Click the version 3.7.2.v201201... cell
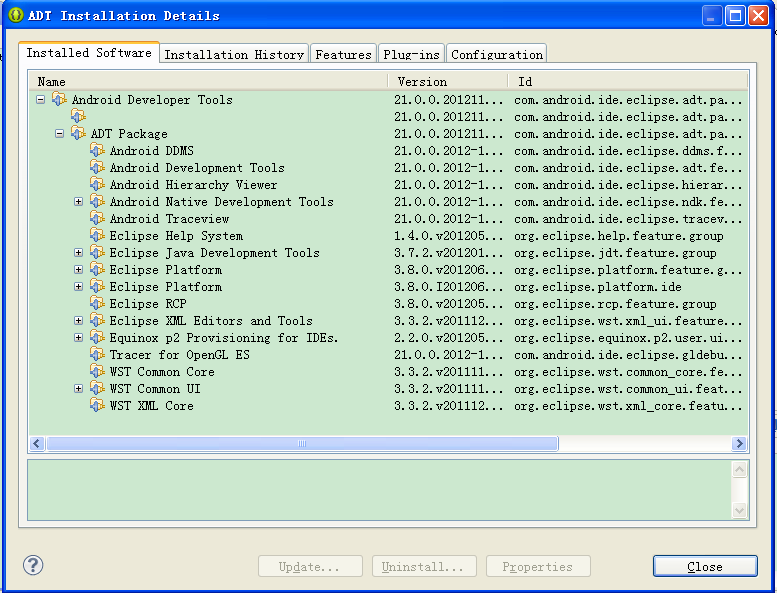The image size is (777, 593). click(x=448, y=253)
